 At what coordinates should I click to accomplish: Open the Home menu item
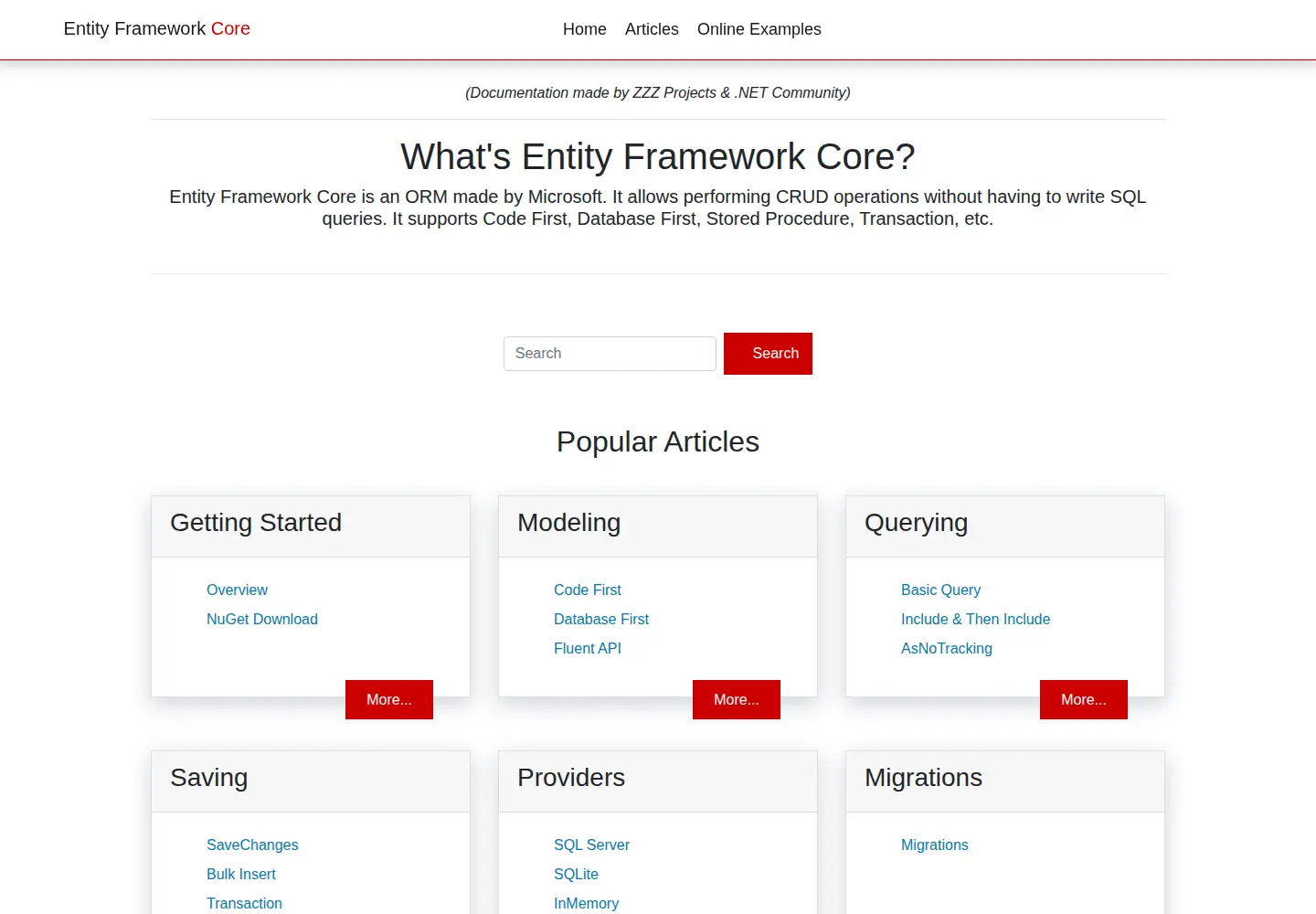coord(585,29)
